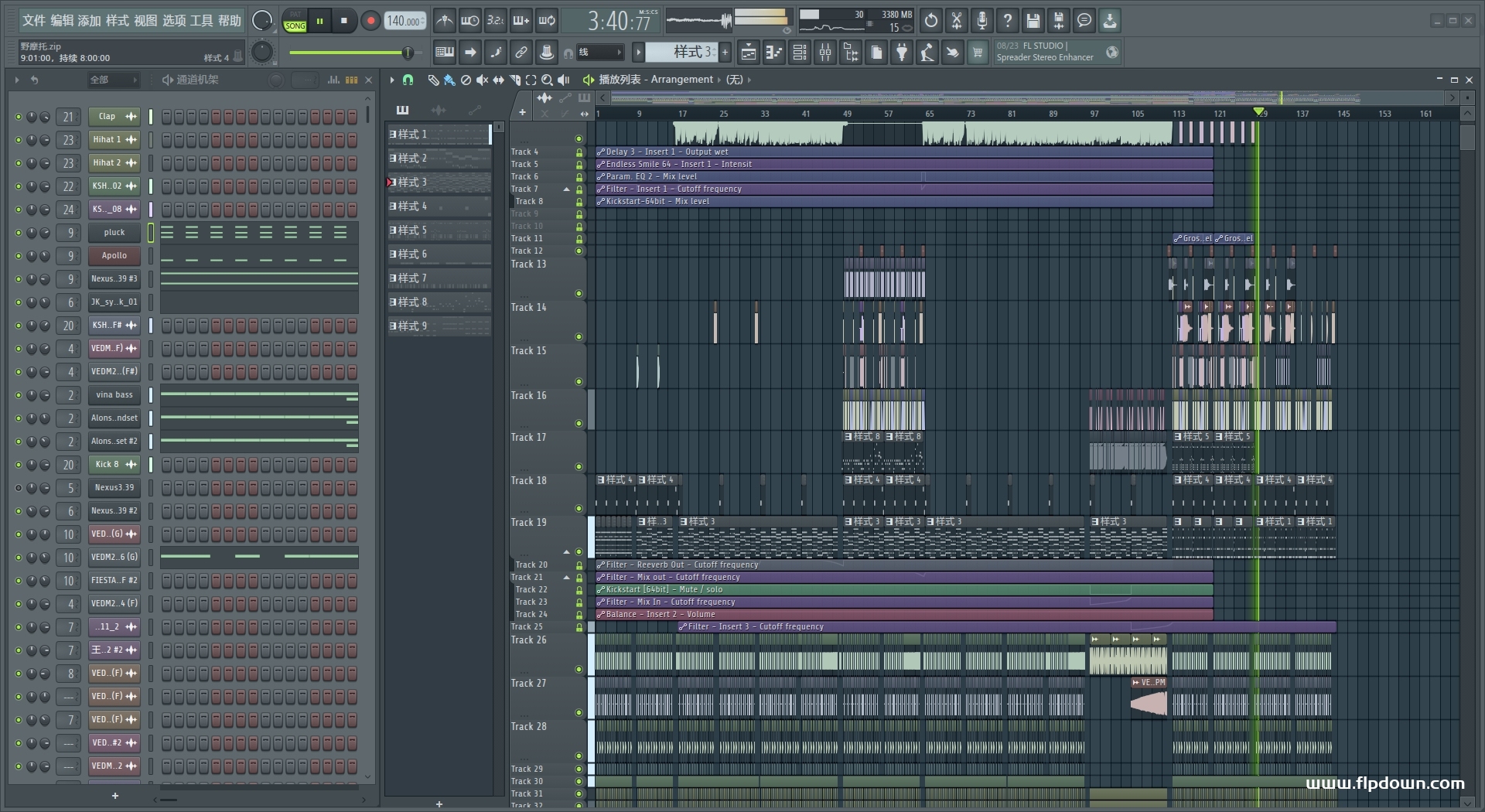Click the help question mark icon
Screen dimensions: 1485x812
click(x=1008, y=21)
